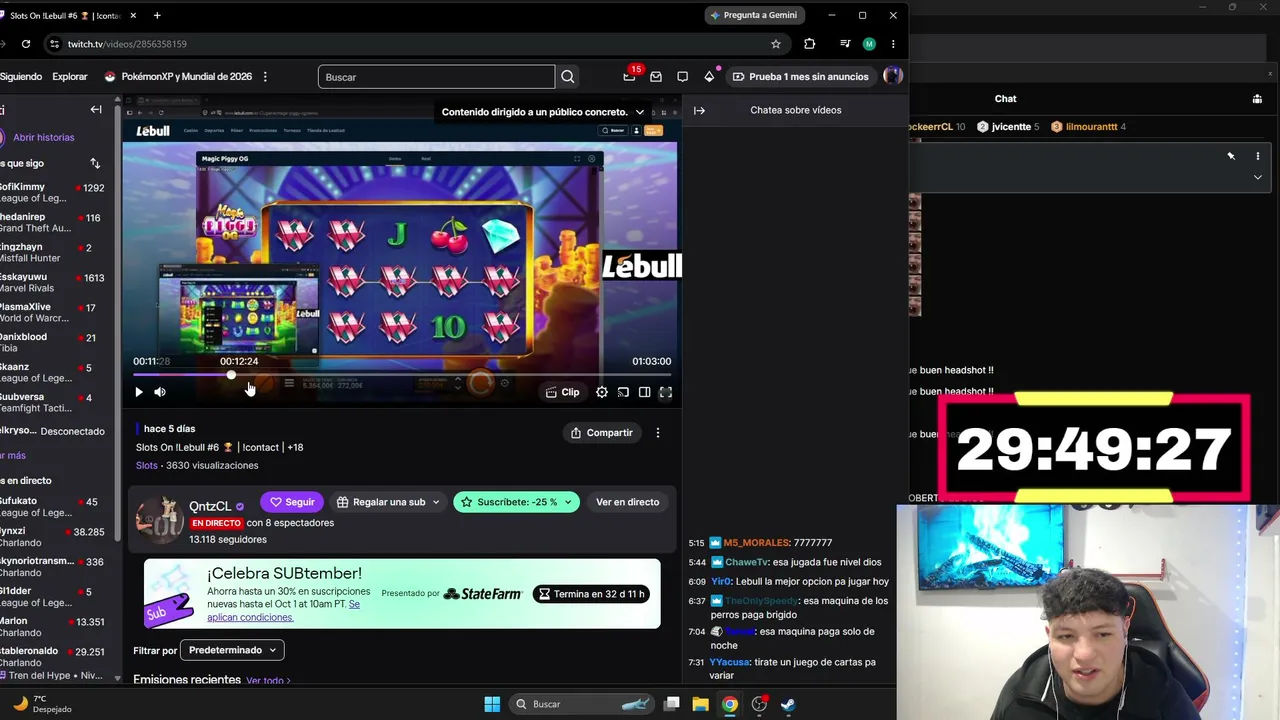Open the Chrome three-dot menu

pos(893,44)
